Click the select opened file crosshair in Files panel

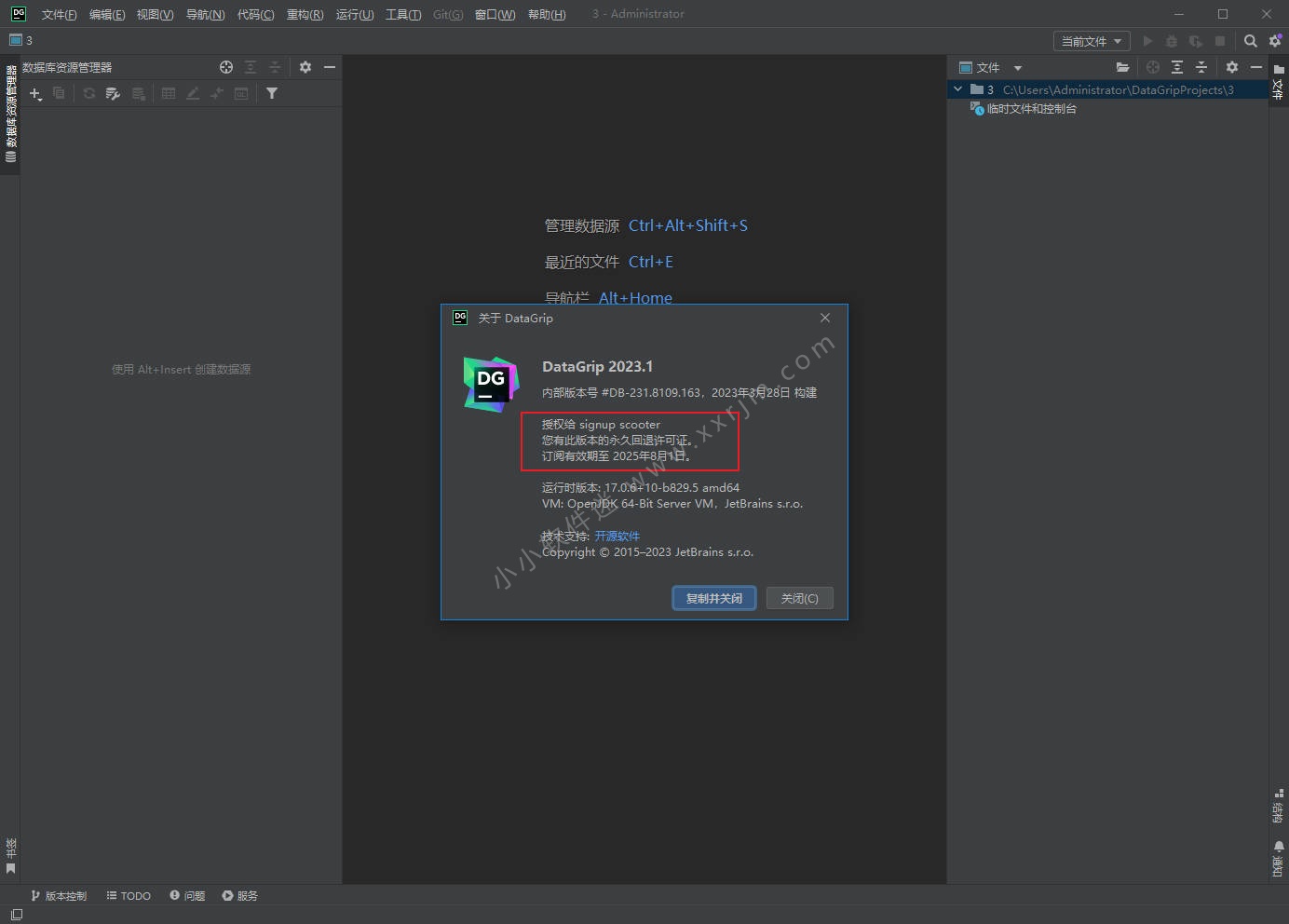point(1153,67)
